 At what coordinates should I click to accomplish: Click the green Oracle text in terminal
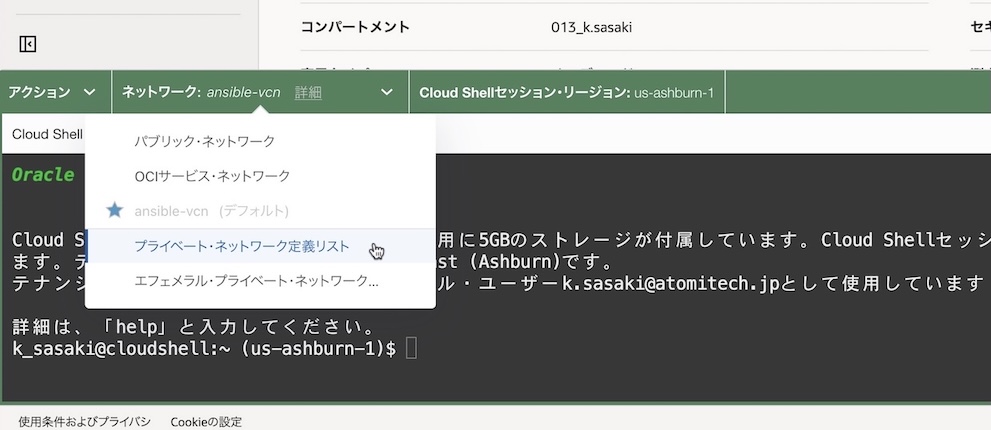click(x=43, y=175)
